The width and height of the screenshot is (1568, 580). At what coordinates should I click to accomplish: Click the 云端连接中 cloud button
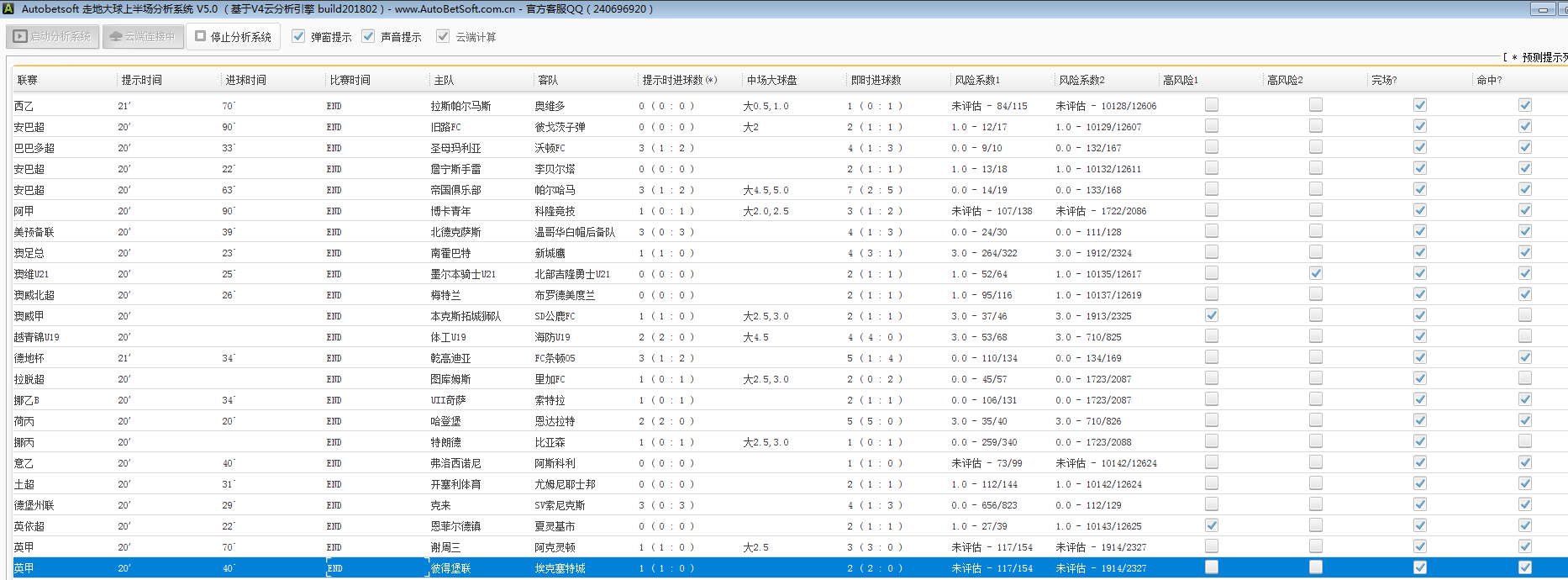[143, 37]
